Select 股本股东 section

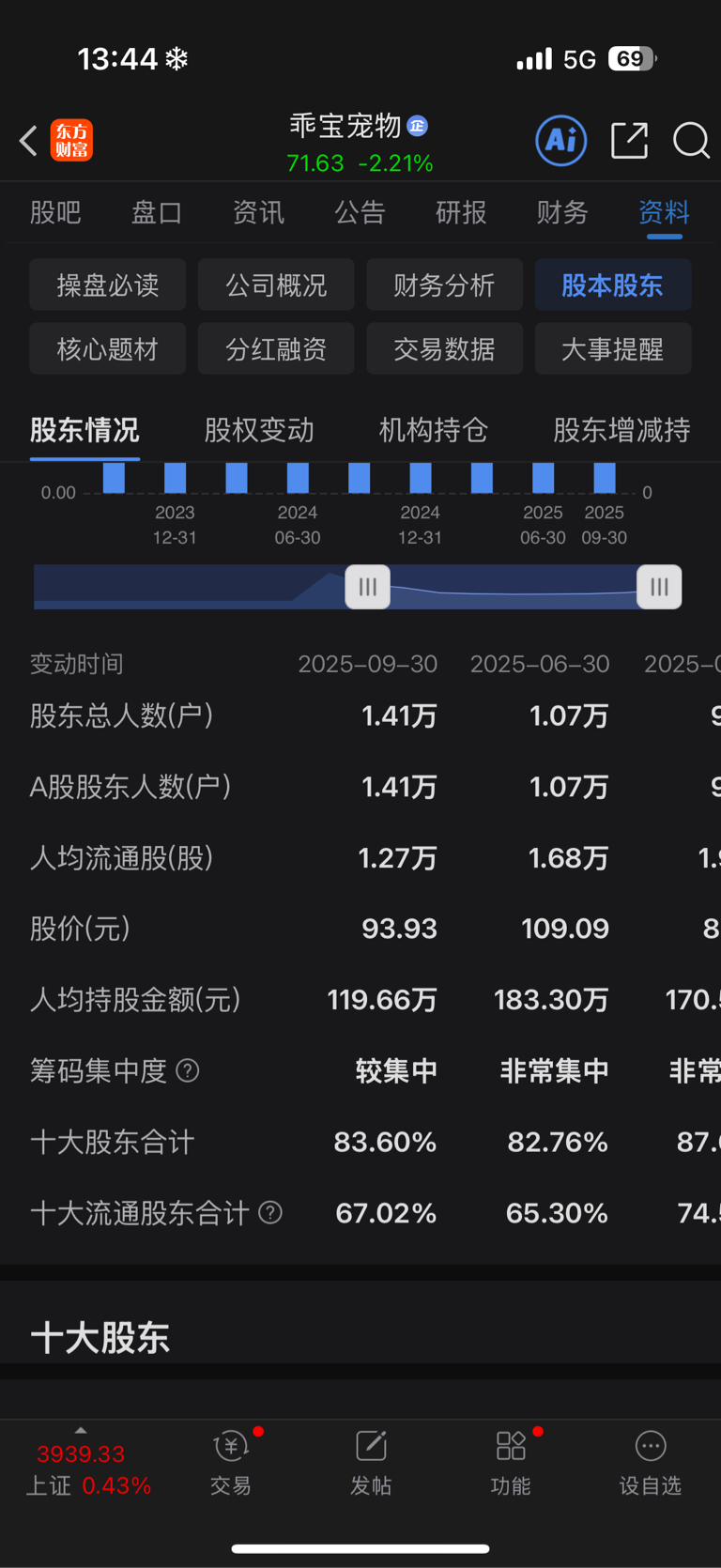pos(613,284)
